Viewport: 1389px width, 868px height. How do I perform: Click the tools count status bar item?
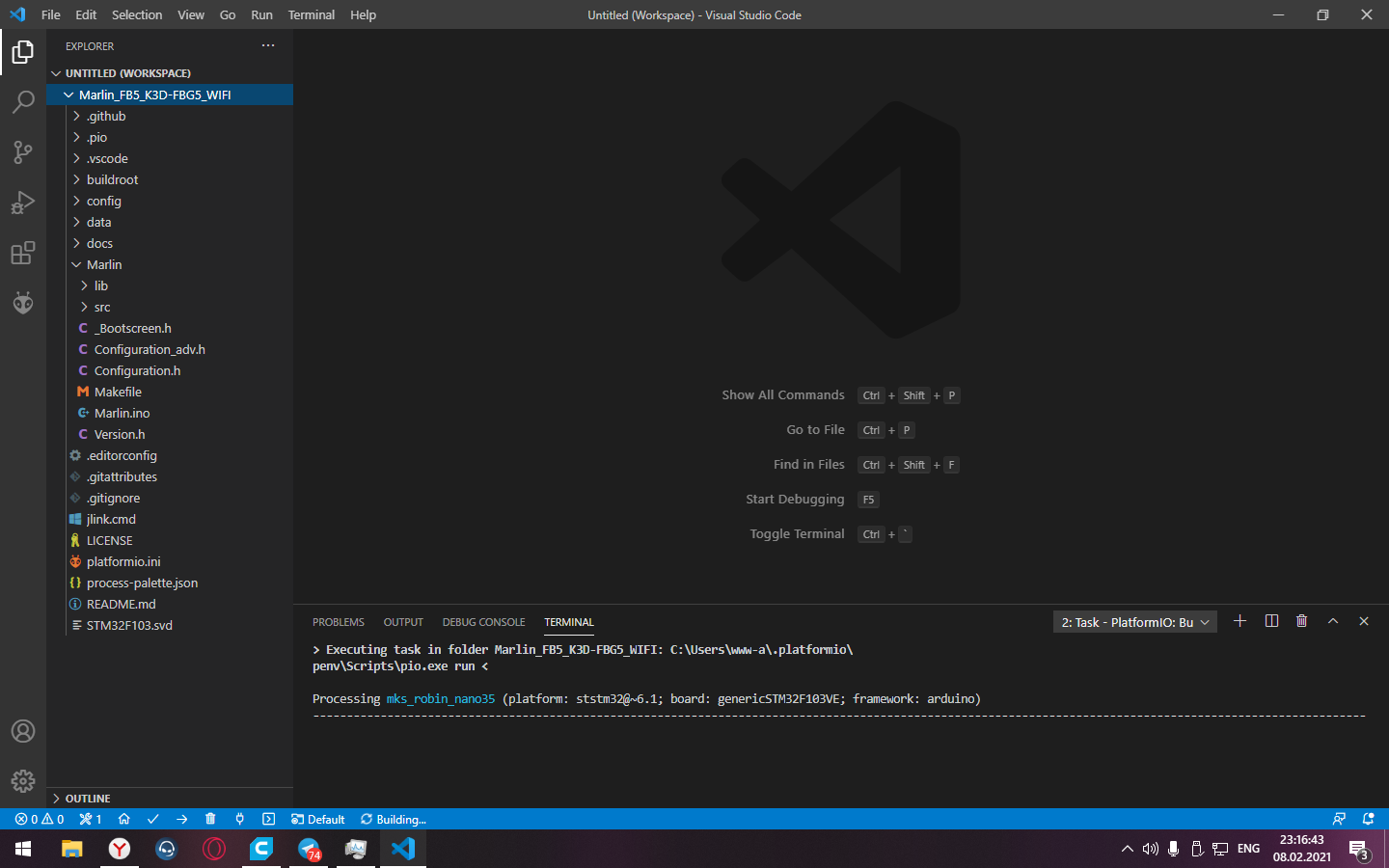tap(91, 819)
